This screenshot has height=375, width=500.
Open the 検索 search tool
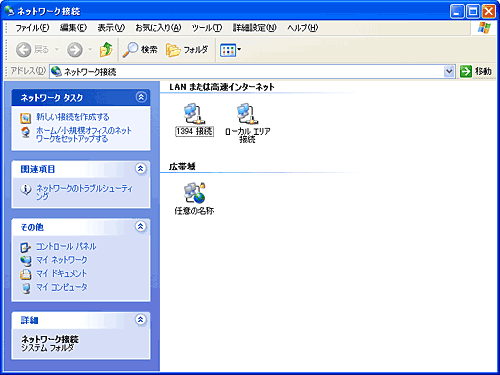click(139, 50)
